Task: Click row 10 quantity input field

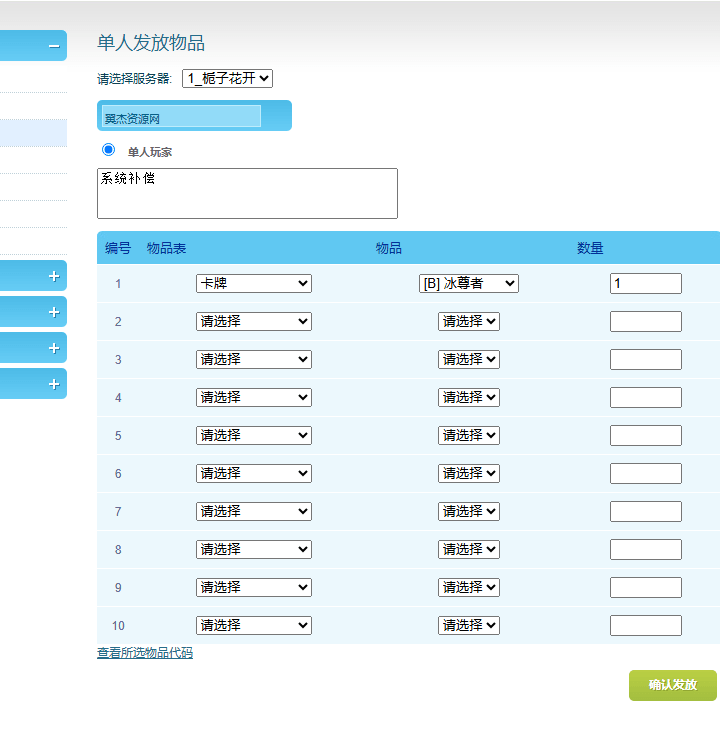Action: pyautogui.click(x=646, y=625)
